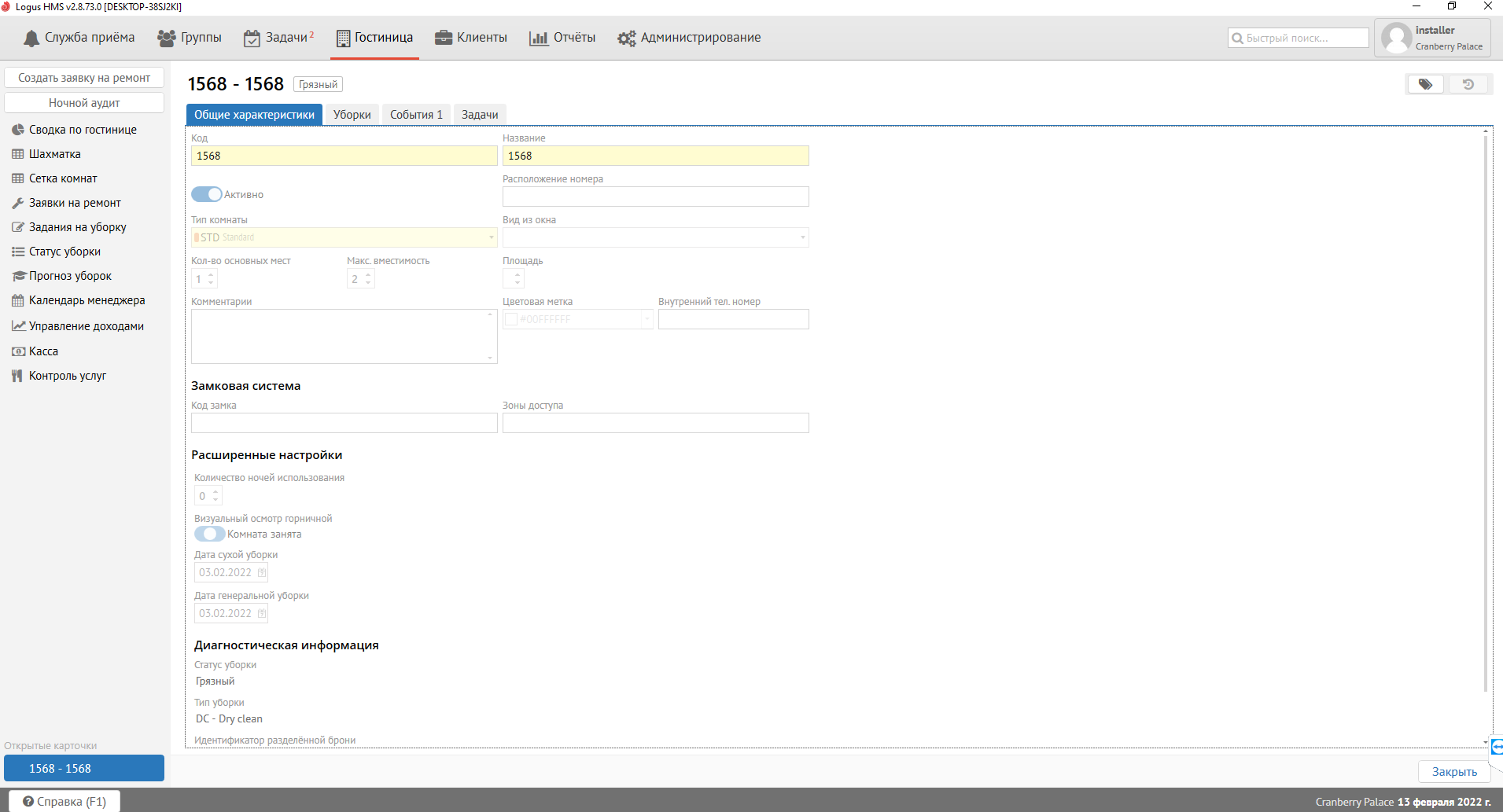Open Шахматка grid view in sidebar
This screenshot has height=812, width=1503.
[x=54, y=154]
